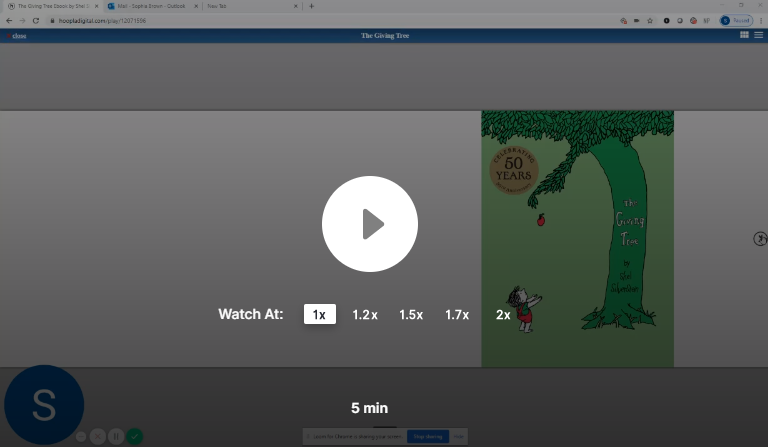This screenshot has height=447, width=768.
Task: Open the Loom extension icon with red badge
Action: (693, 21)
